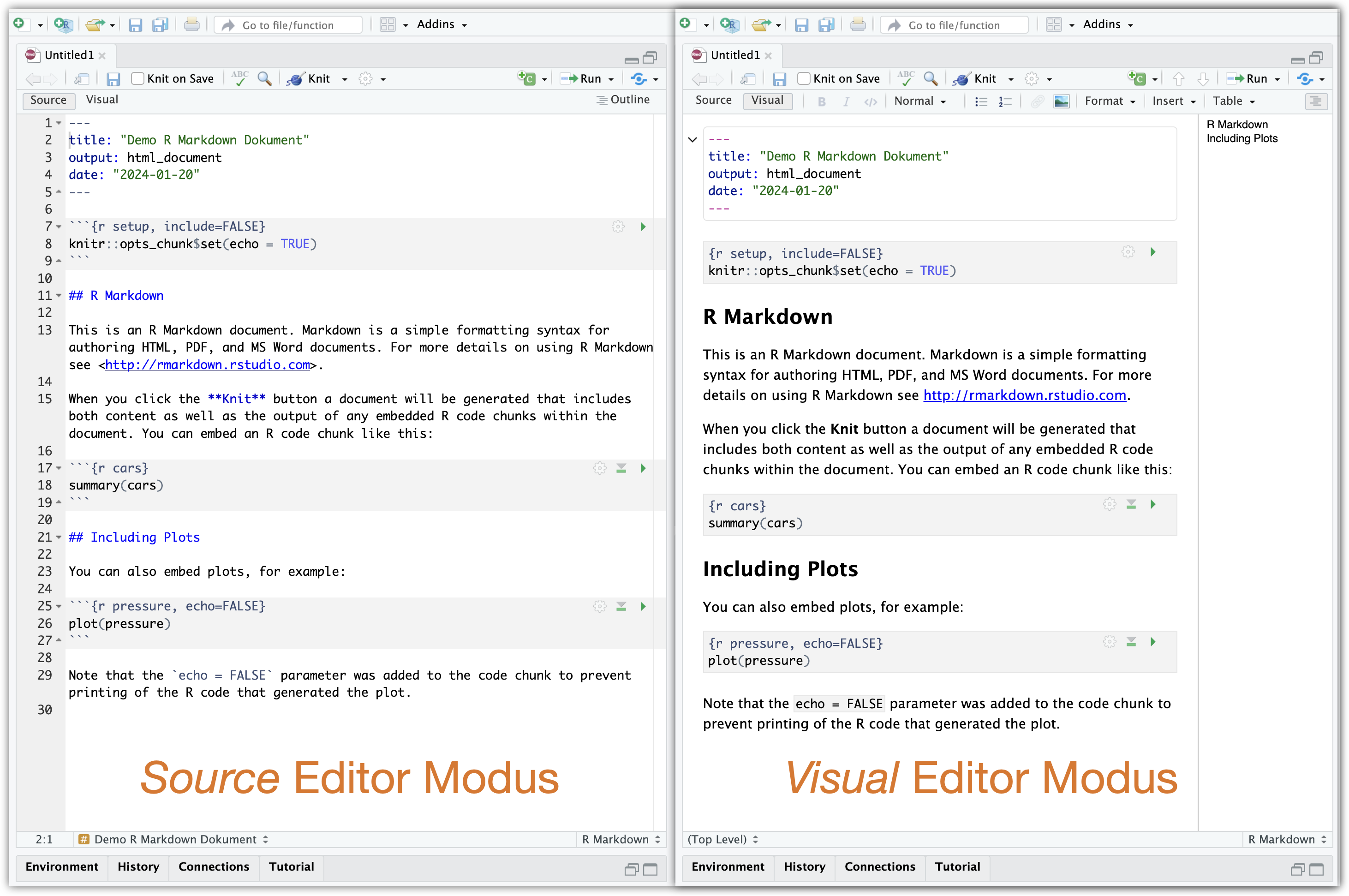Image resolution: width=1349 pixels, height=896 pixels.
Task: Run the cars chunk in source editor
Action: point(643,468)
